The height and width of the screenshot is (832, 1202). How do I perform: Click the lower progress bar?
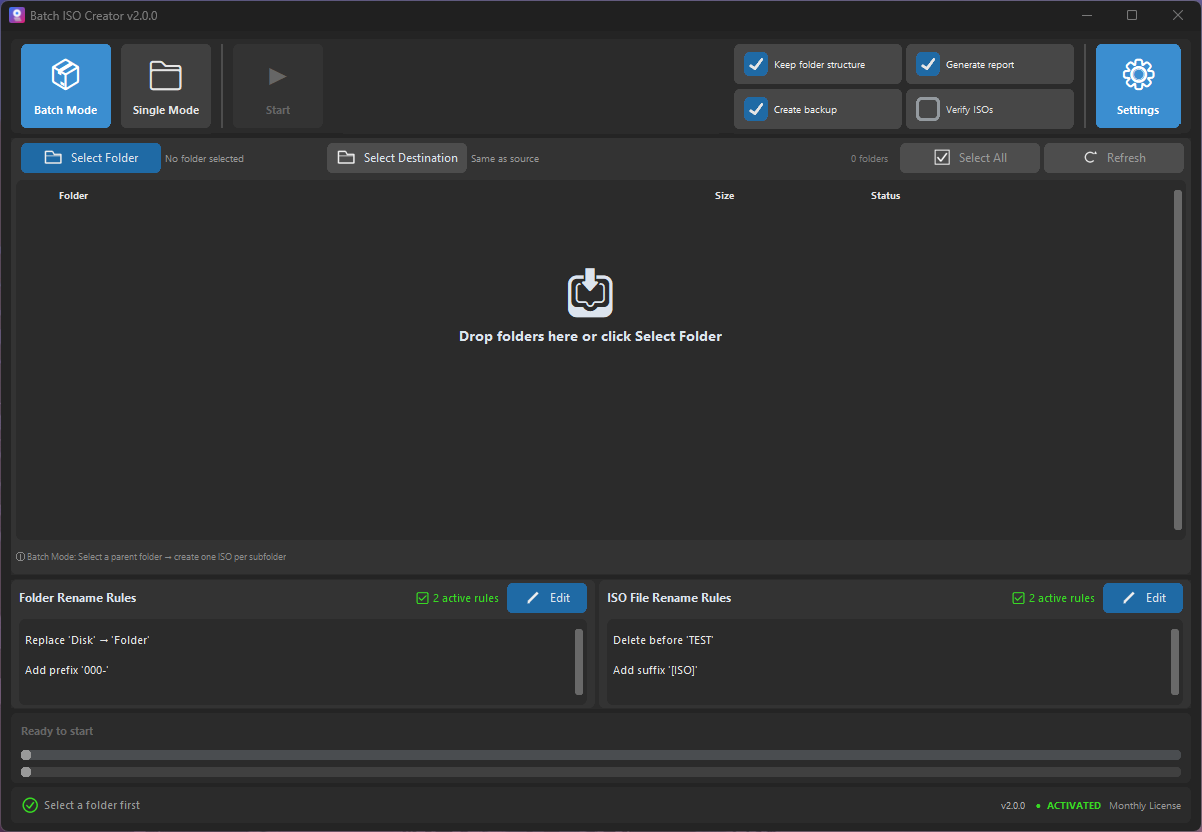601,772
